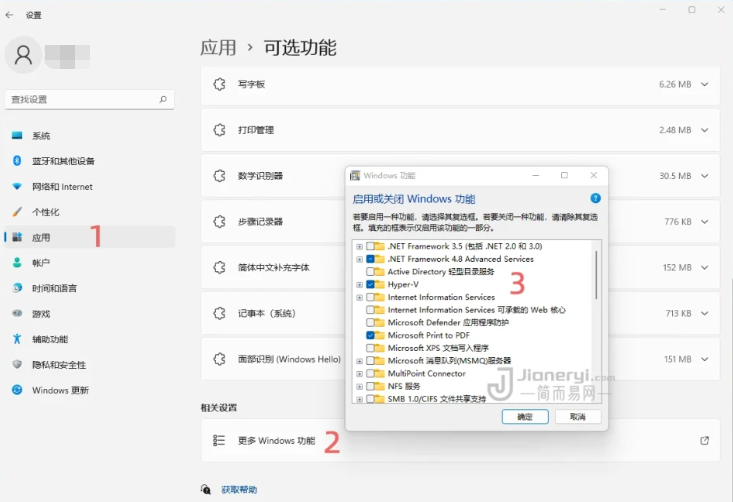This screenshot has width=733, height=502.
Task: Click the gear icon beside 记事本（系统）
Action: point(219,313)
